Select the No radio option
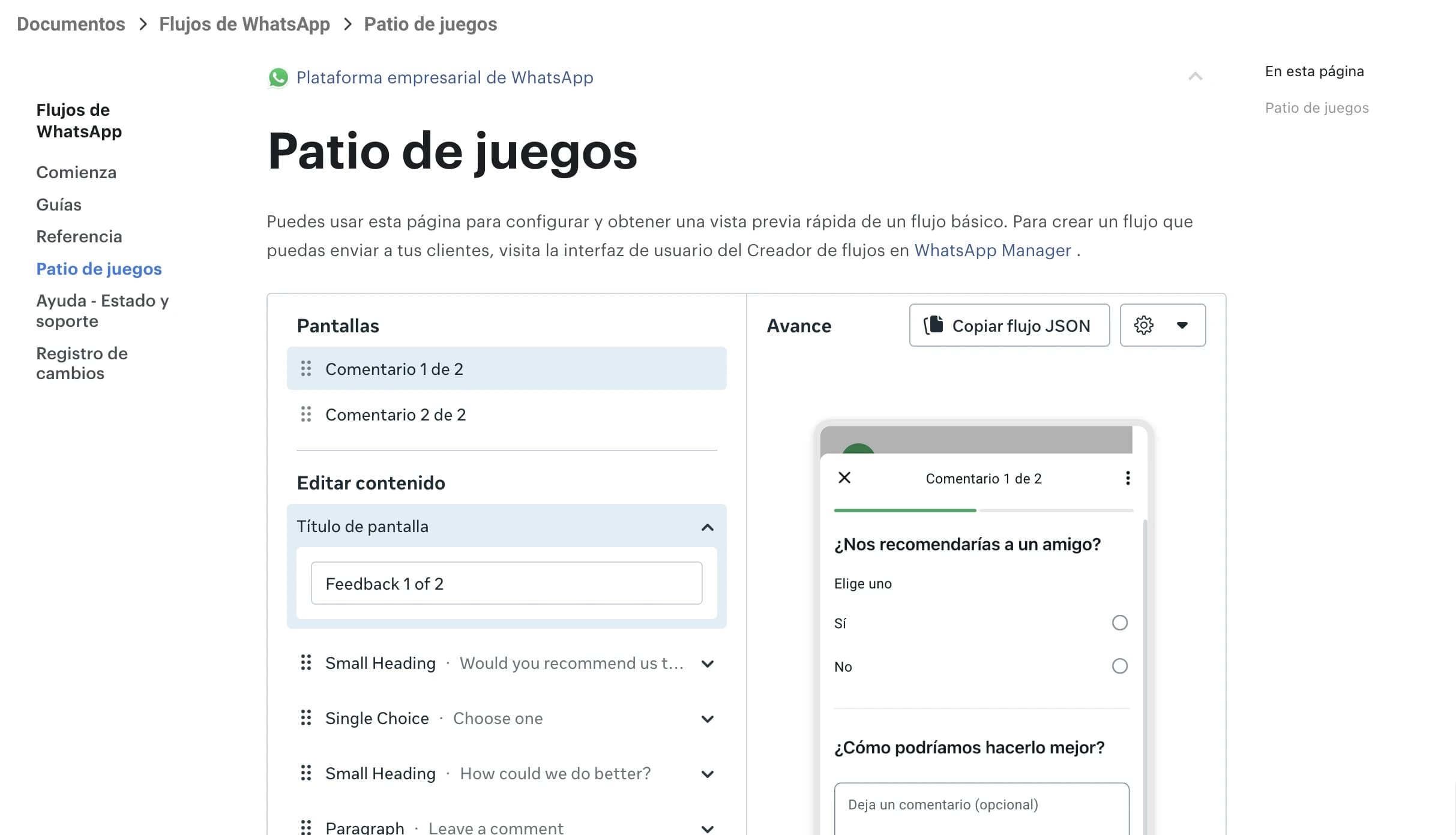This screenshot has width=1456, height=835. [x=1119, y=666]
